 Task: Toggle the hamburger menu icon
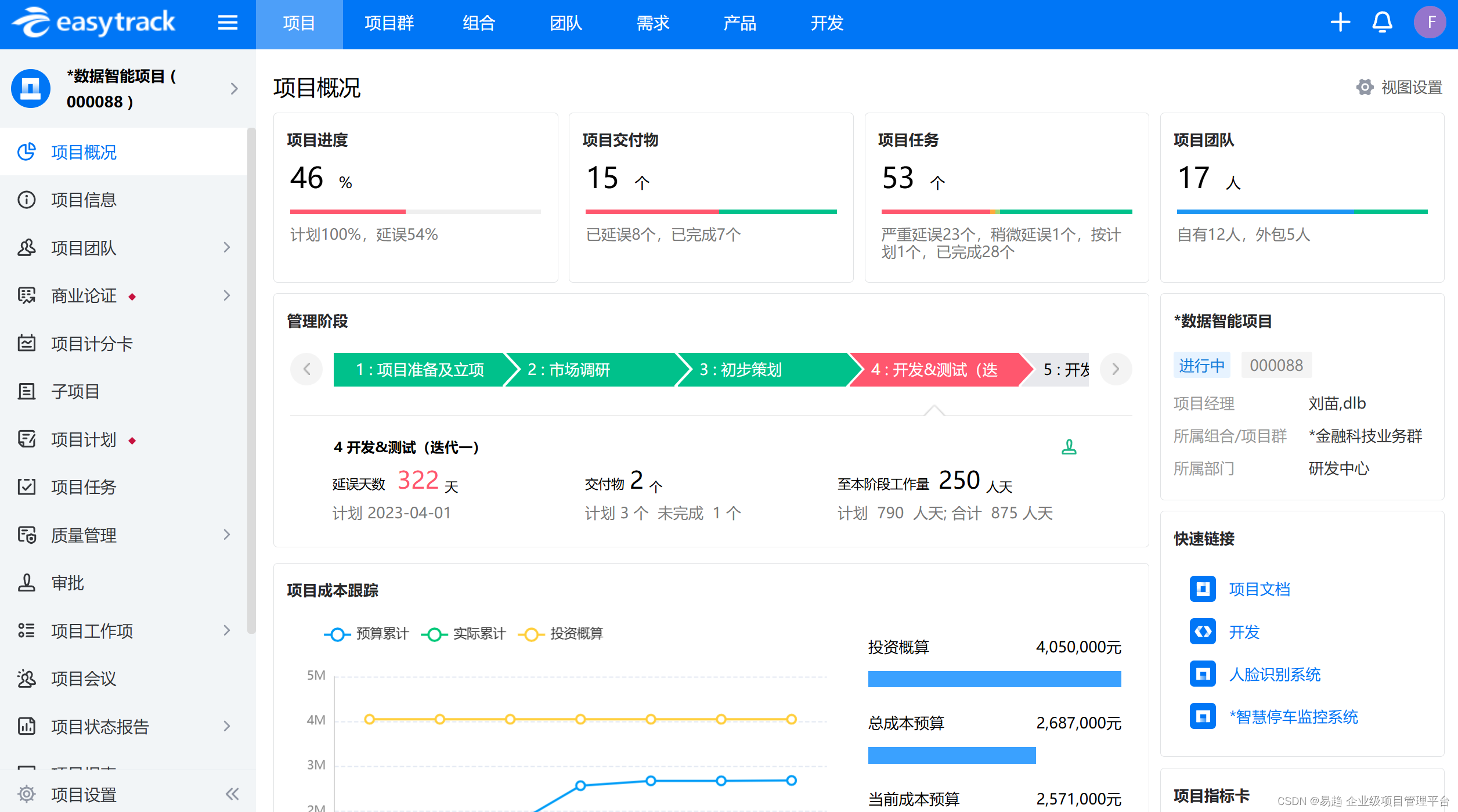228,23
